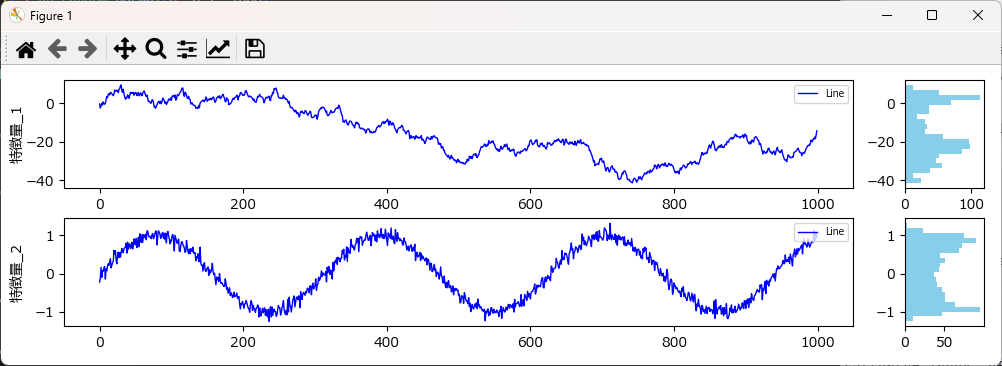Maximize the Figure 1 window
Viewport: 1002px width, 366px height.
(932, 15)
